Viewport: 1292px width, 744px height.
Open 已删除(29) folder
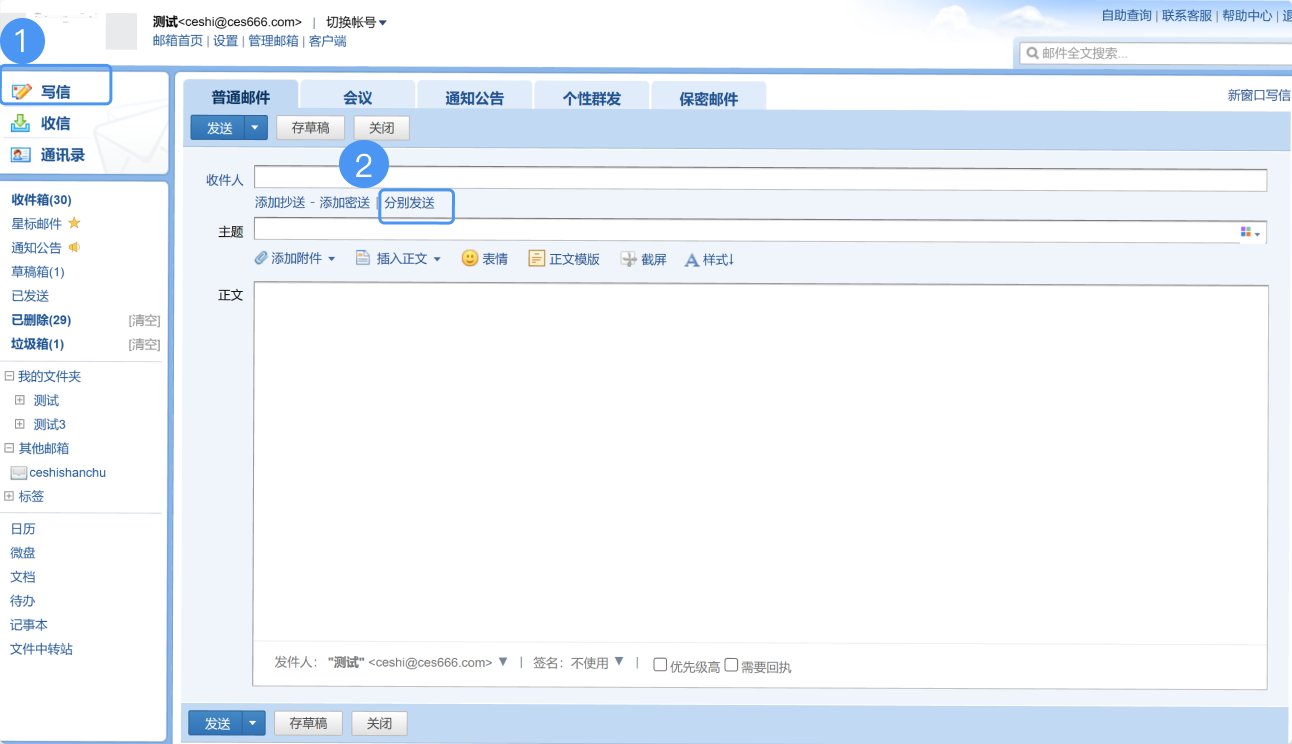pos(41,320)
